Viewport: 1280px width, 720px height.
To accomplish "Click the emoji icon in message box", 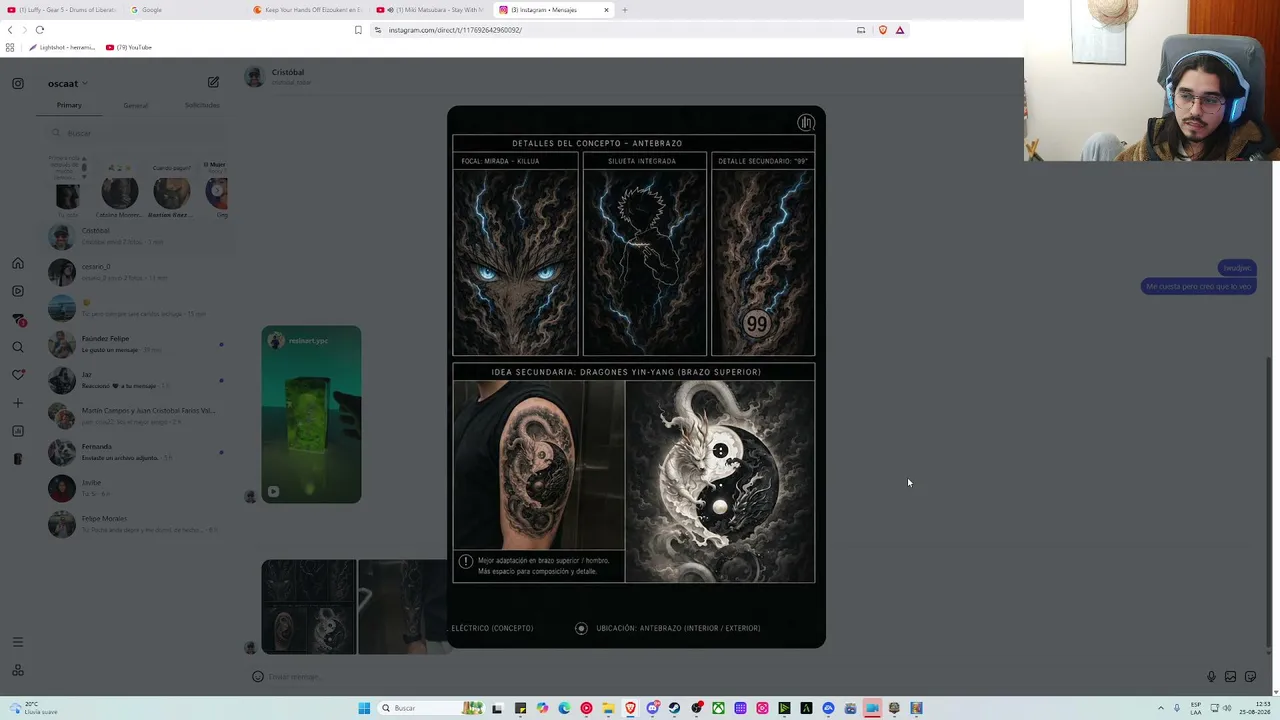I will 258,677.
